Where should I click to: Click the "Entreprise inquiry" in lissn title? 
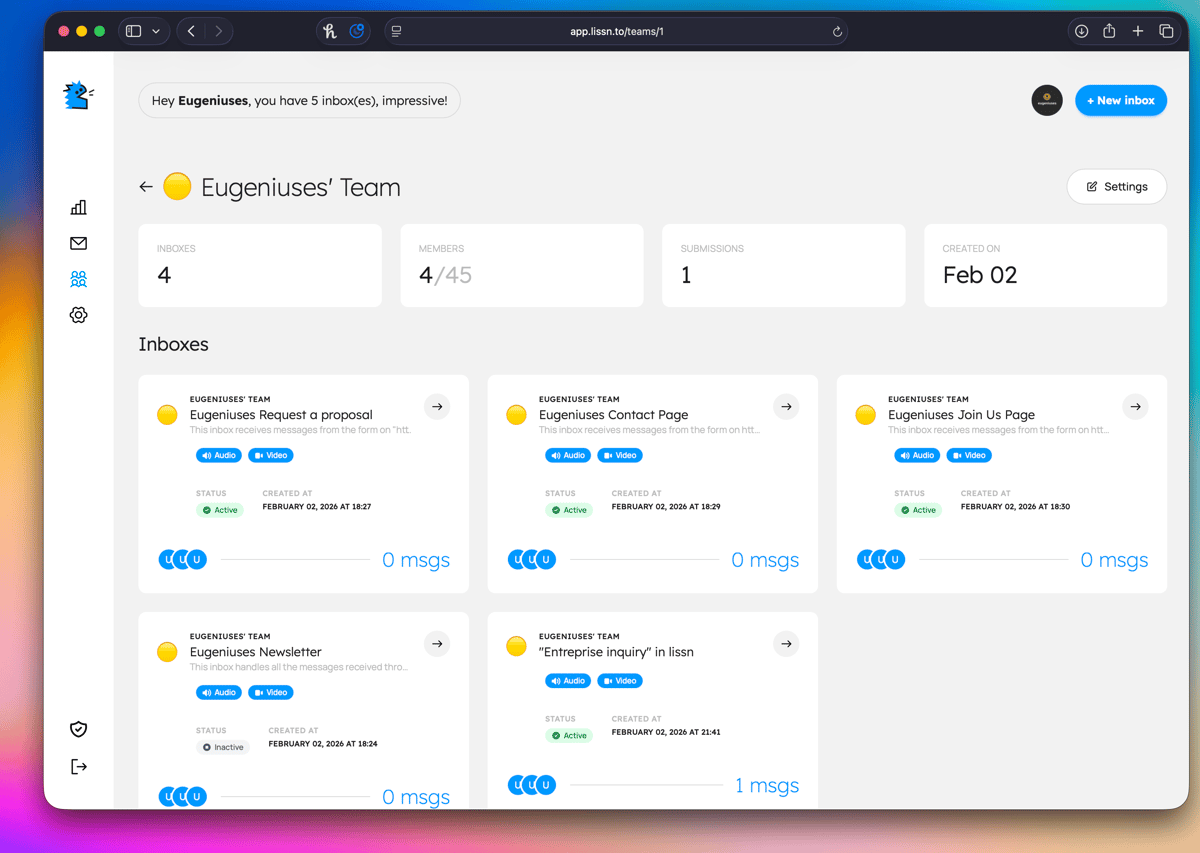[x=616, y=652]
